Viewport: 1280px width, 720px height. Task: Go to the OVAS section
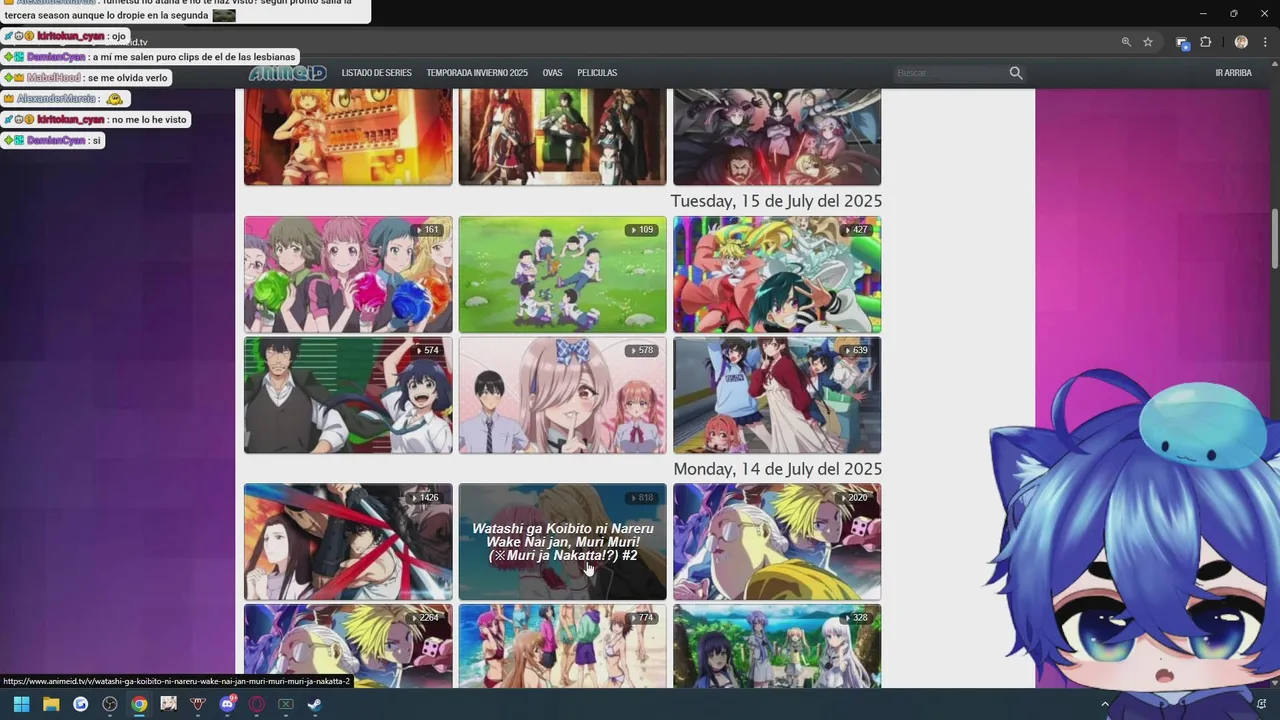click(552, 73)
